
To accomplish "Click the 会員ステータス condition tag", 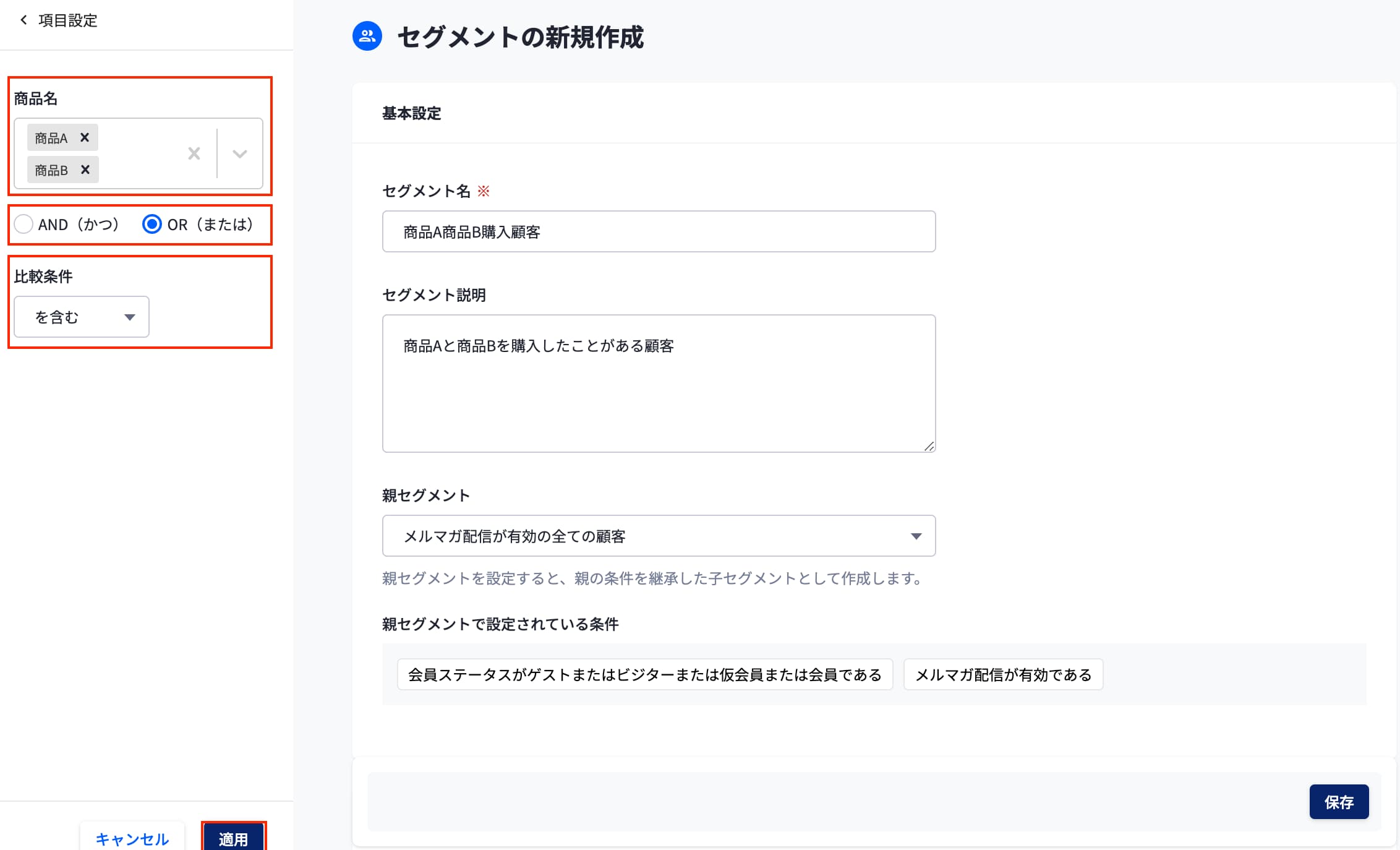I will [644, 674].
